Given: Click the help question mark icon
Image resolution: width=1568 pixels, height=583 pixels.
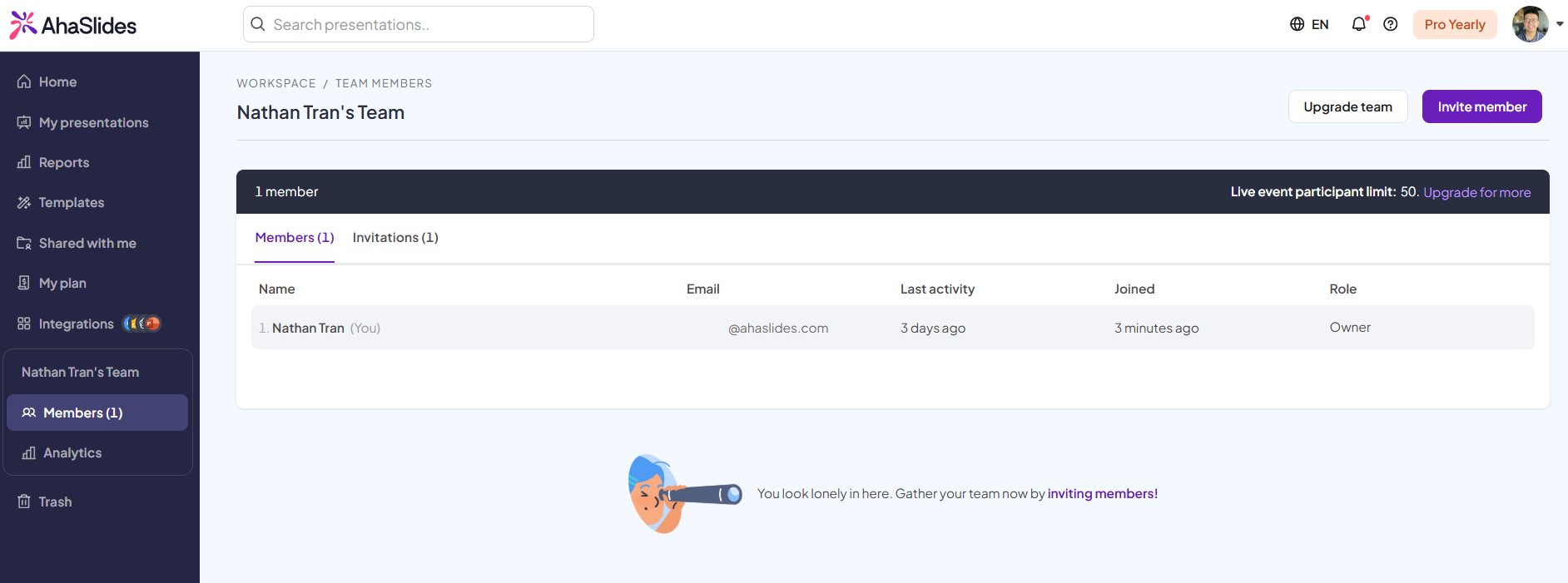Looking at the screenshot, I should [1390, 24].
